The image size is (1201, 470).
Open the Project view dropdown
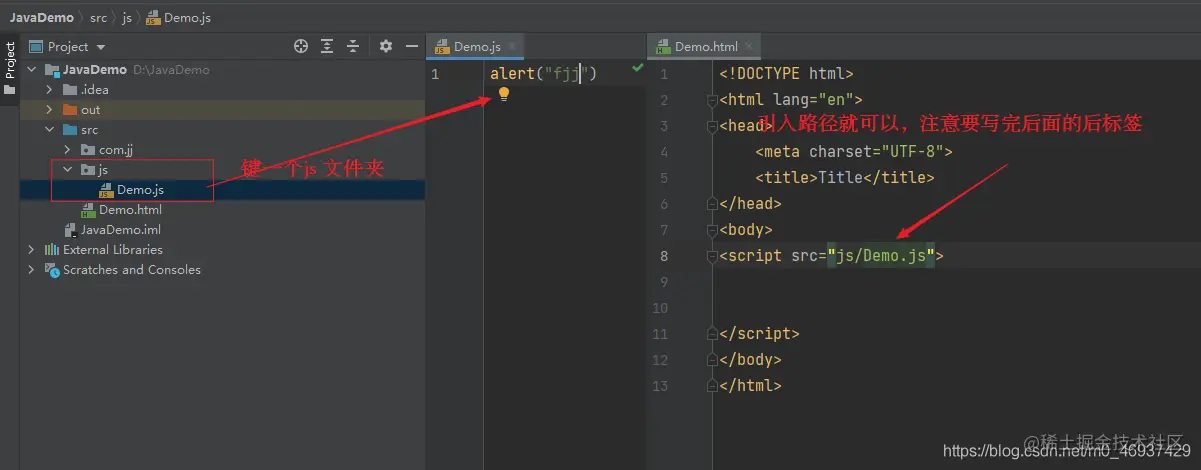tap(101, 47)
